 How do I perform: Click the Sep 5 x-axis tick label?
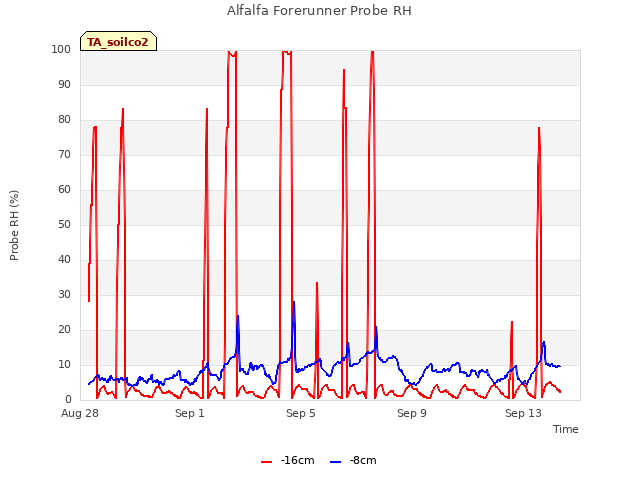tap(301, 413)
